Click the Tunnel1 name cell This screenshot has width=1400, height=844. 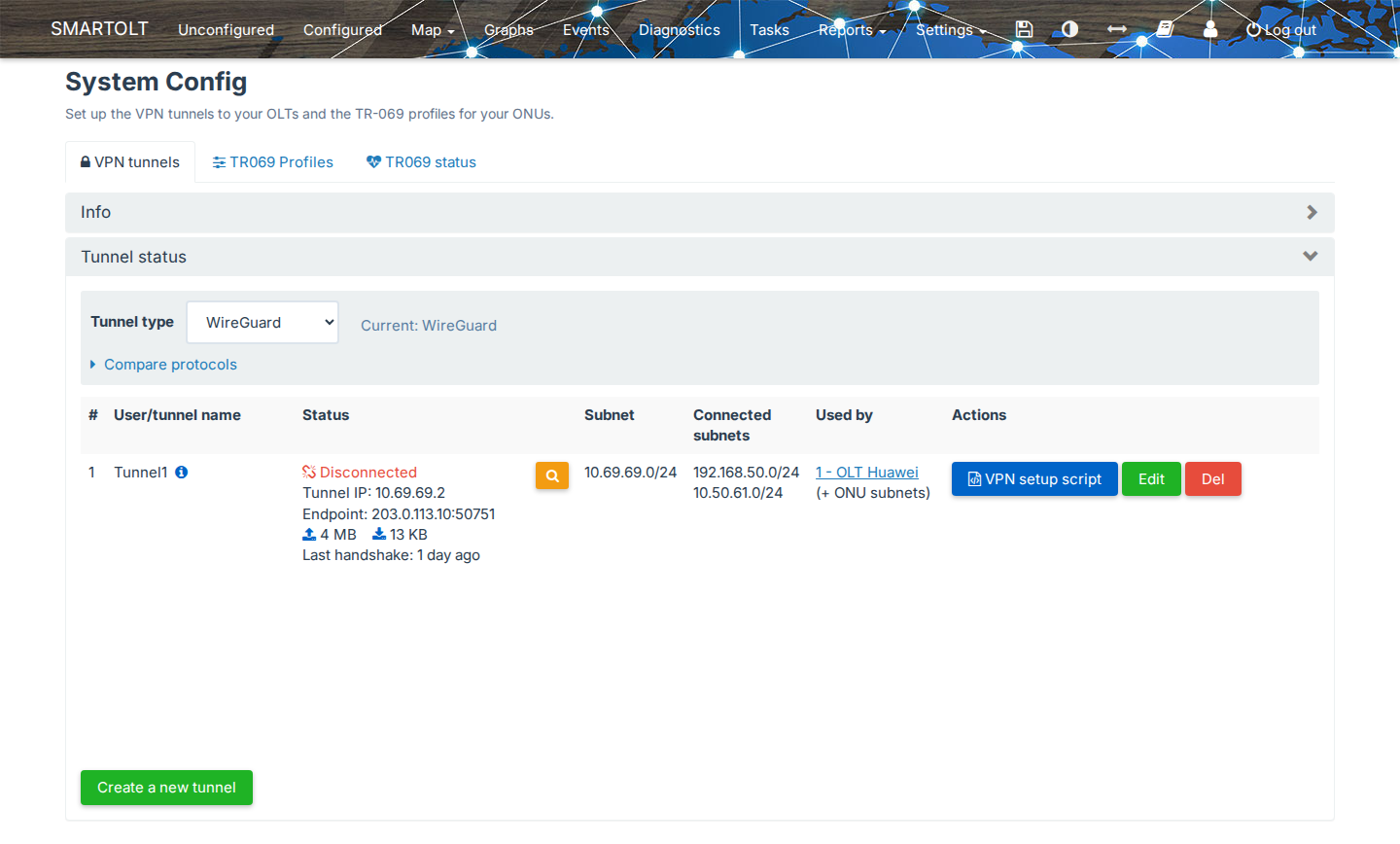click(x=141, y=473)
